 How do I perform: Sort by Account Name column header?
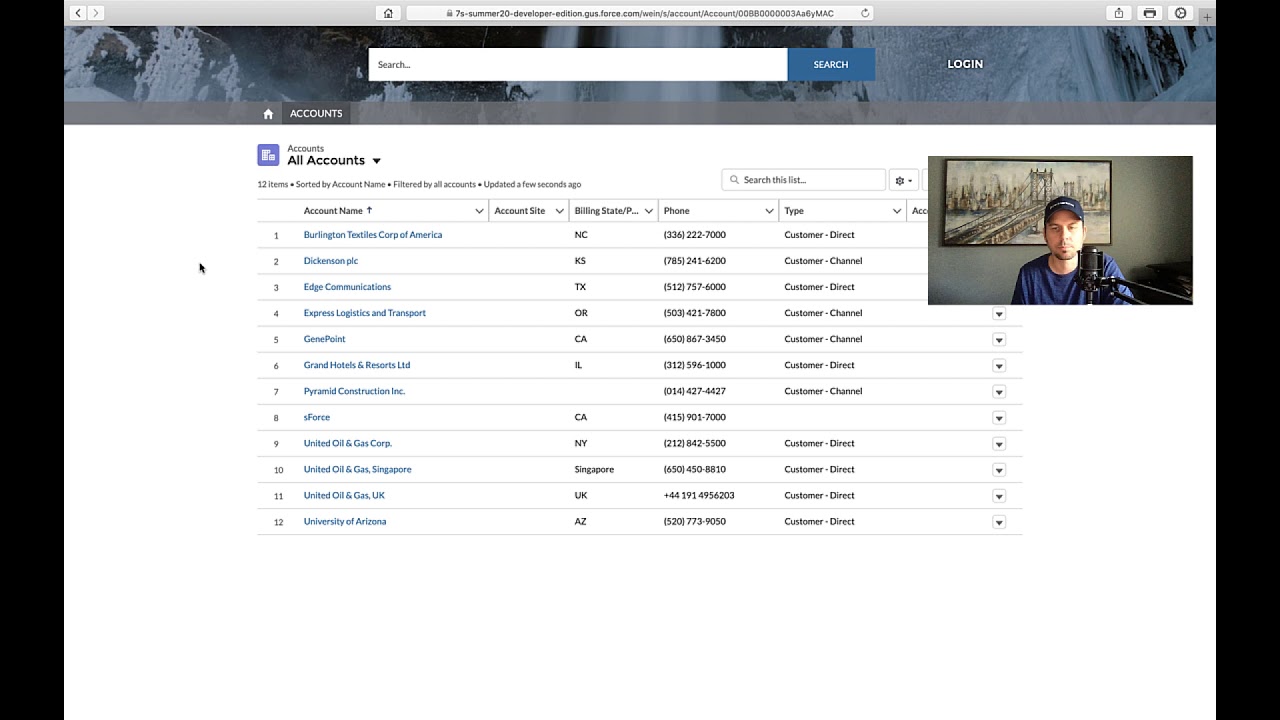click(333, 211)
